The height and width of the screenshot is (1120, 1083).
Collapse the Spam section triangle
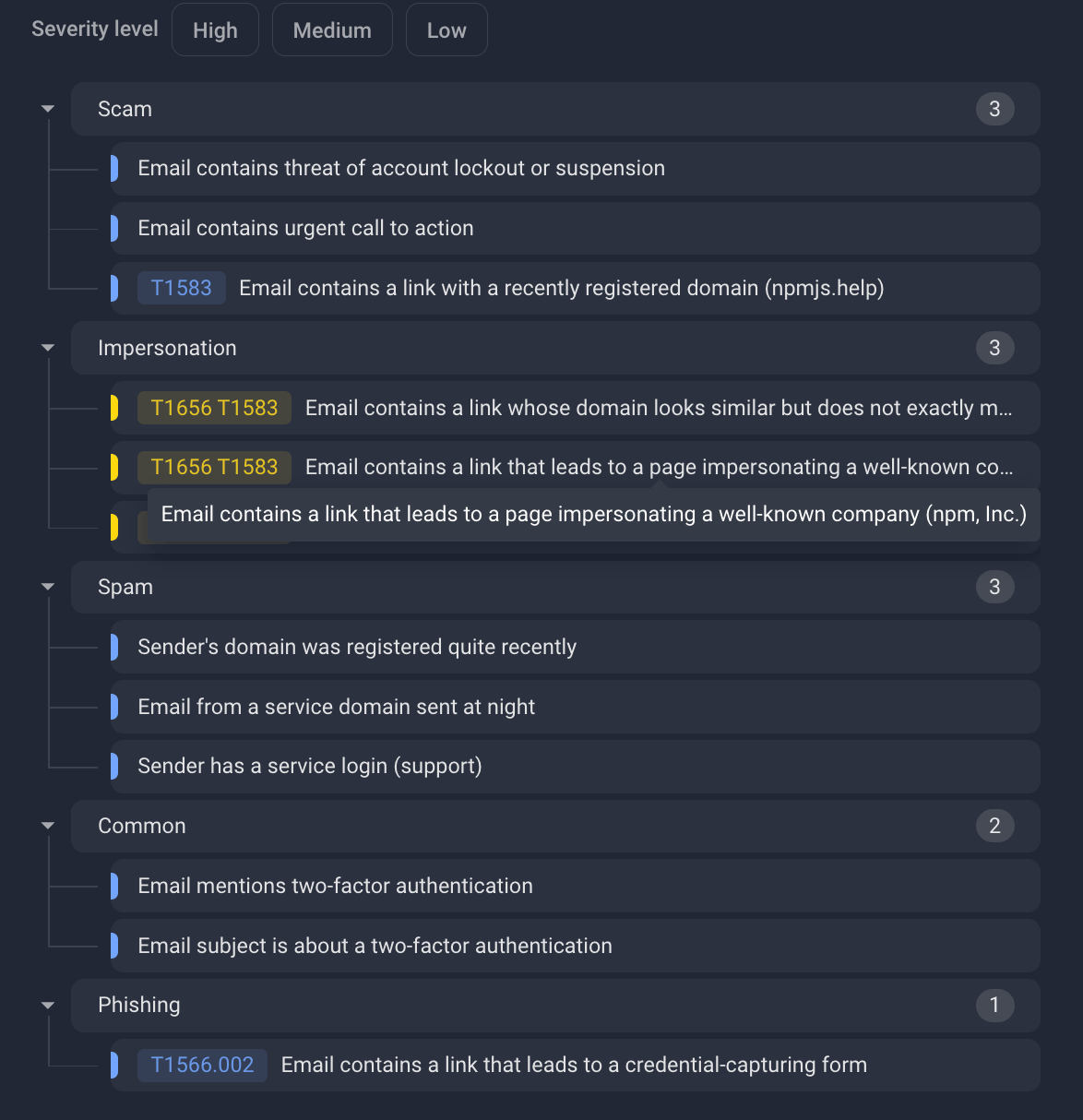coord(47,587)
